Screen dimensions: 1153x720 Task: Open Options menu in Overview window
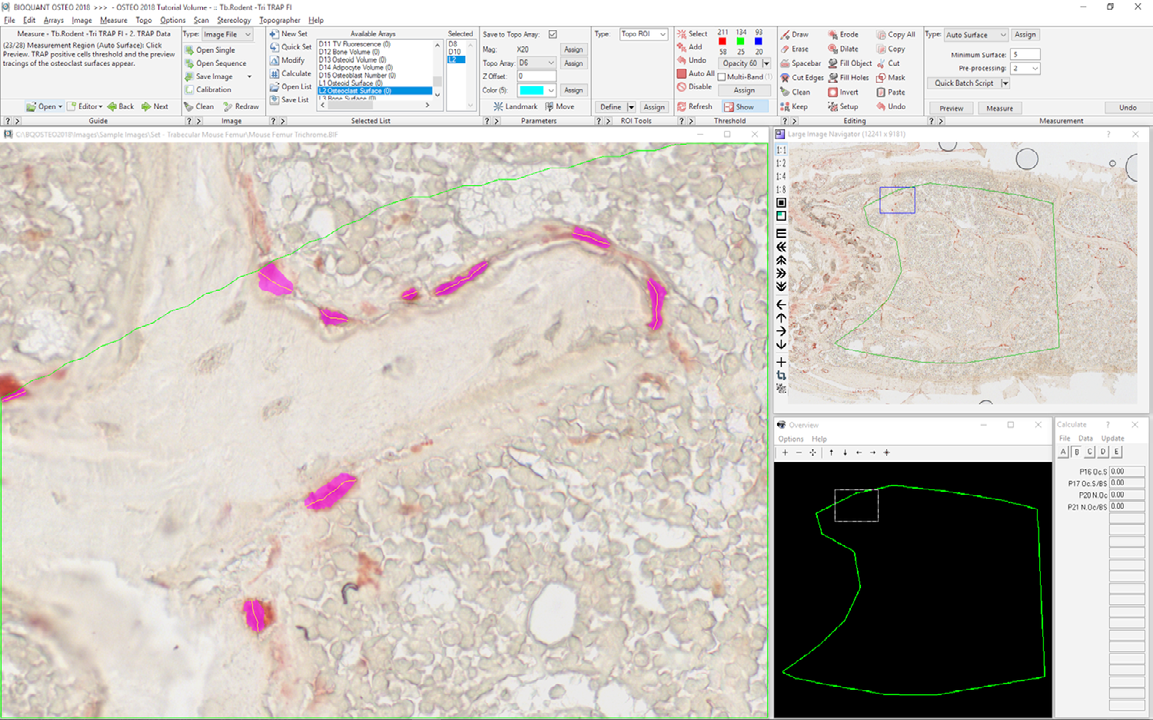(x=790, y=439)
